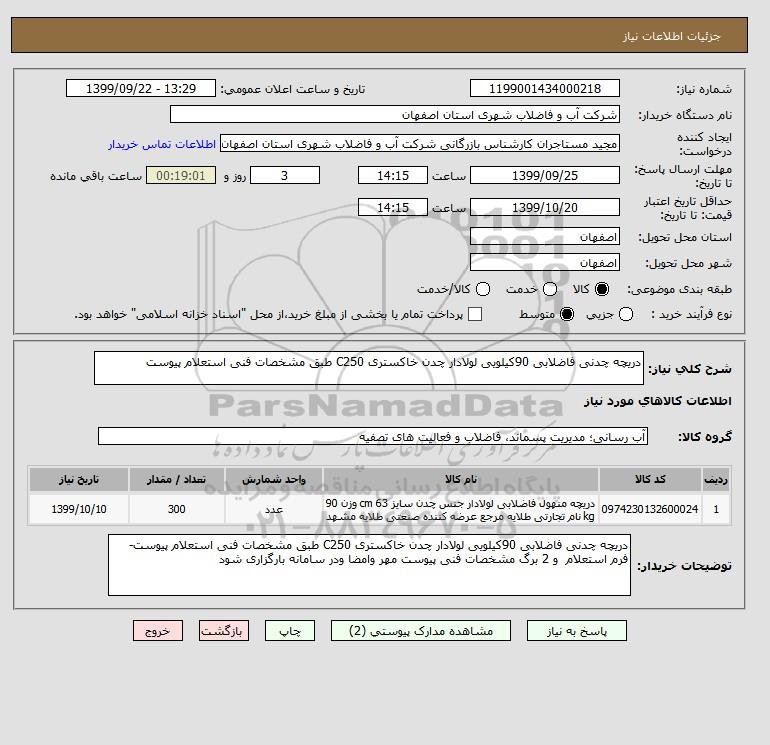Image resolution: width=770 pixels, height=745 pixels.
Task: Click the remaining days field showing 3
Action: [285, 175]
